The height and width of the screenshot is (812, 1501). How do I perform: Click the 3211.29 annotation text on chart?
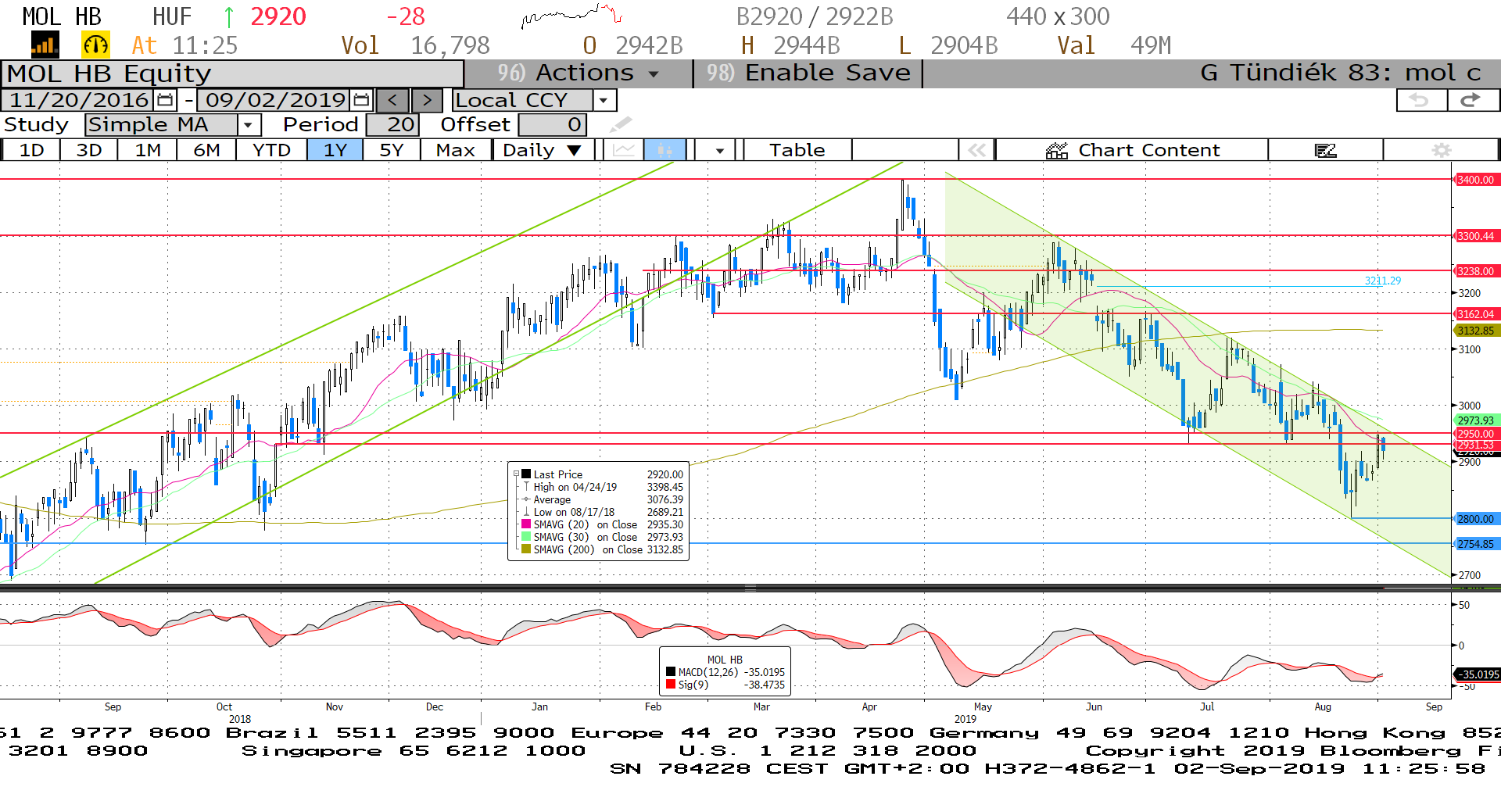coord(1382,281)
